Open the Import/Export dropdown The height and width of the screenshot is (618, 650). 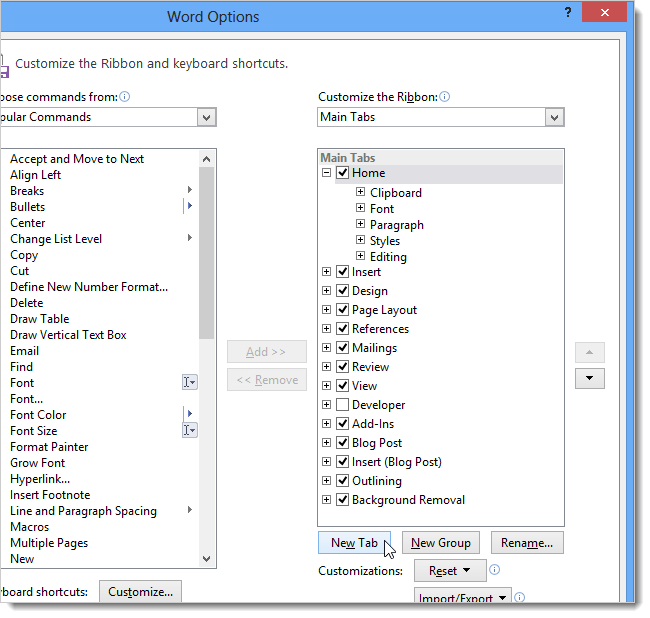coord(463,596)
